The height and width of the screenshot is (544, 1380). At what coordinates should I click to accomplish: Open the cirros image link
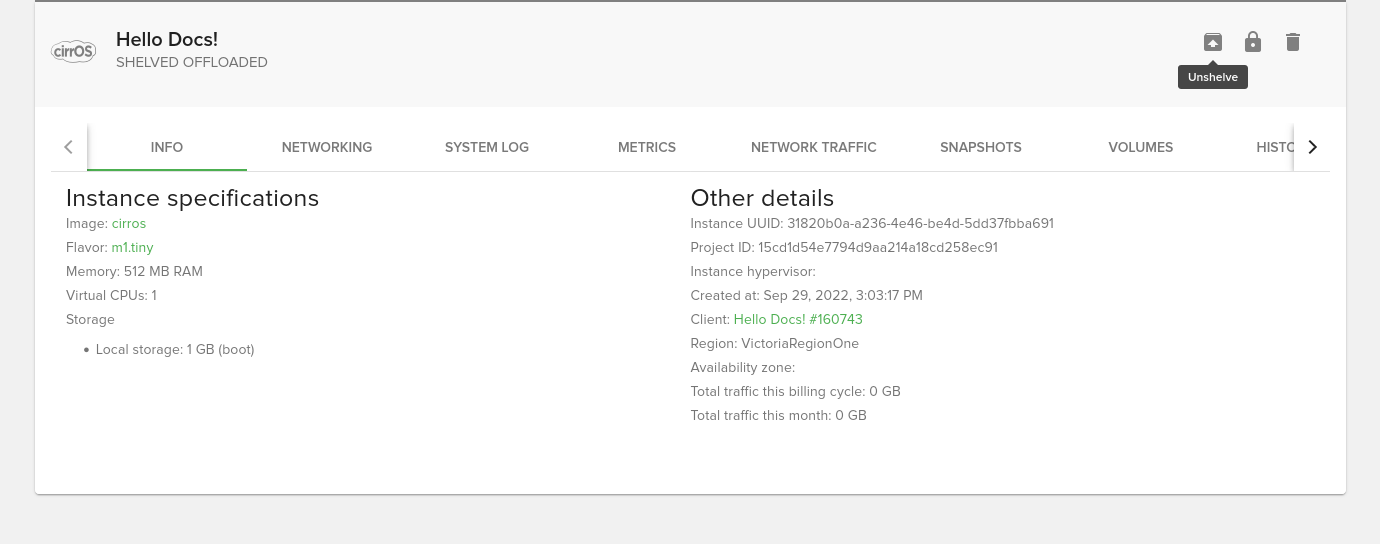click(x=129, y=223)
